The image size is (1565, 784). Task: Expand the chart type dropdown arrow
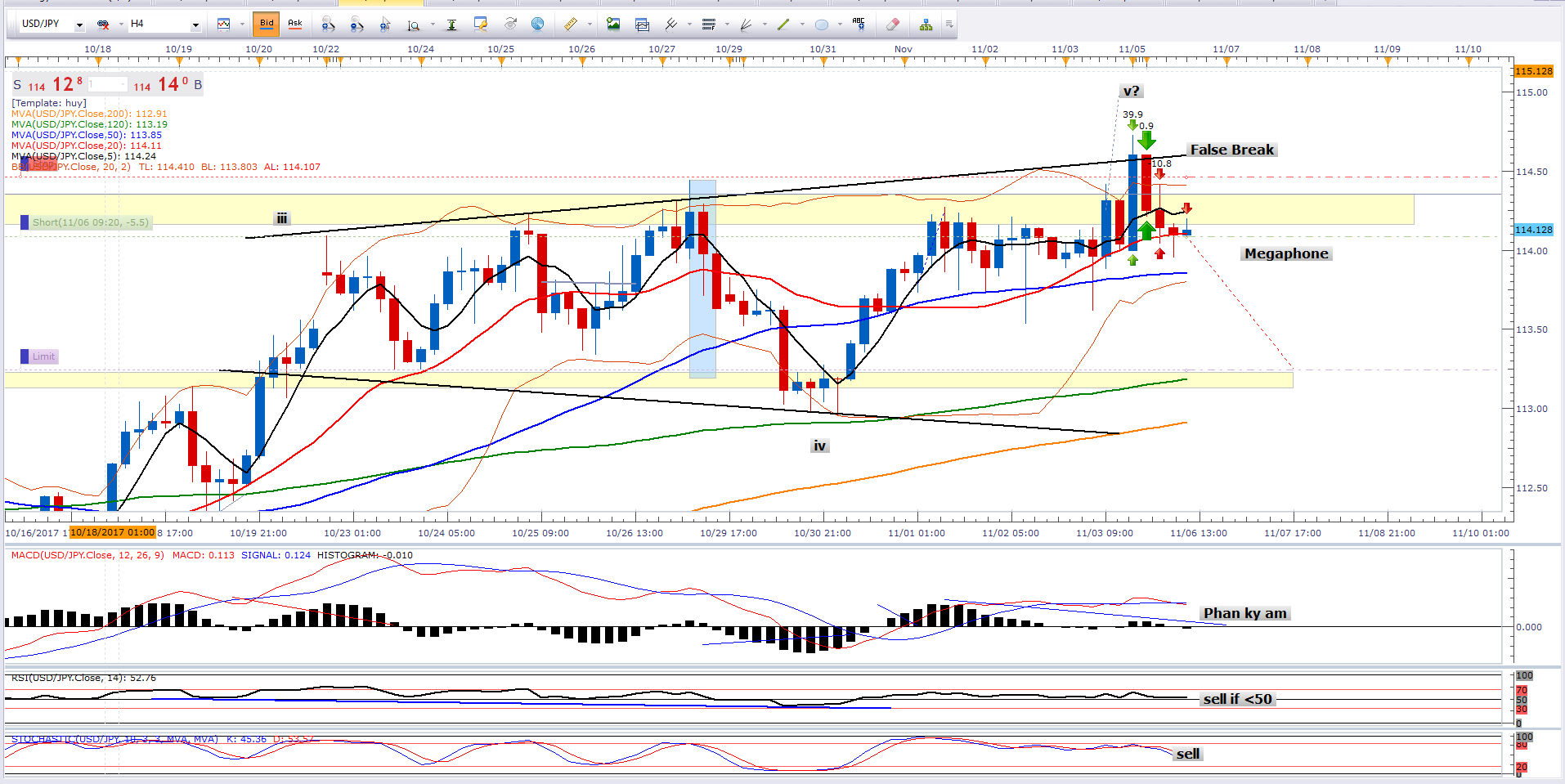click(243, 25)
